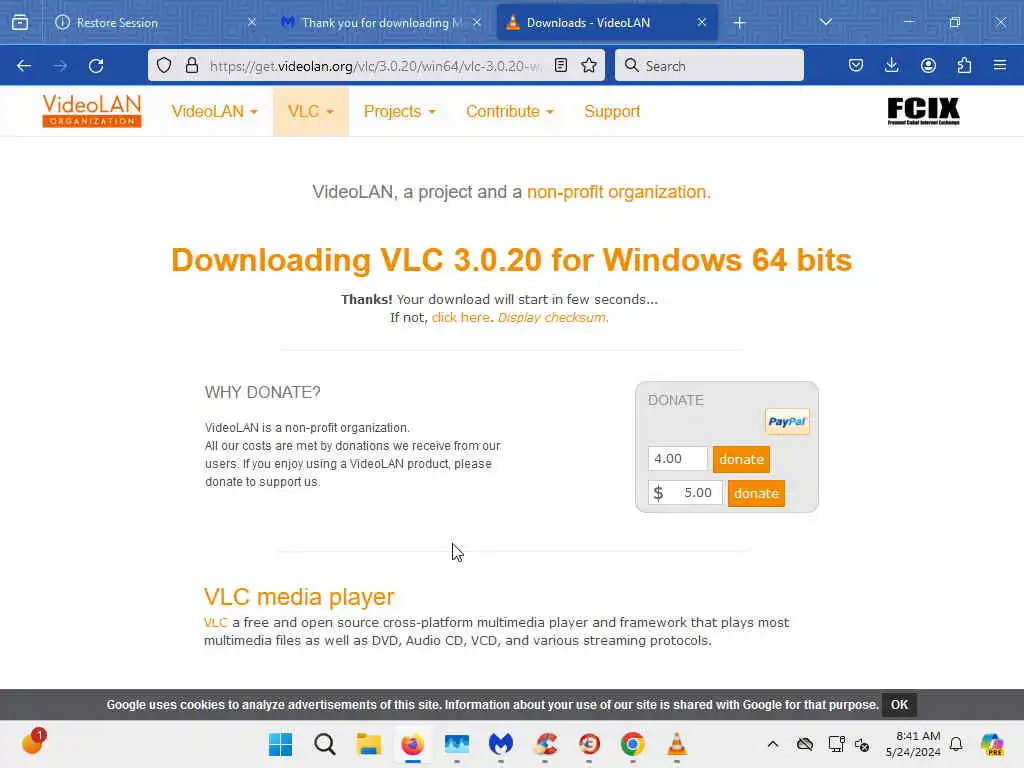1024x768 pixels.
Task: Open Malwarebytes from the taskbar
Action: click(x=501, y=744)
